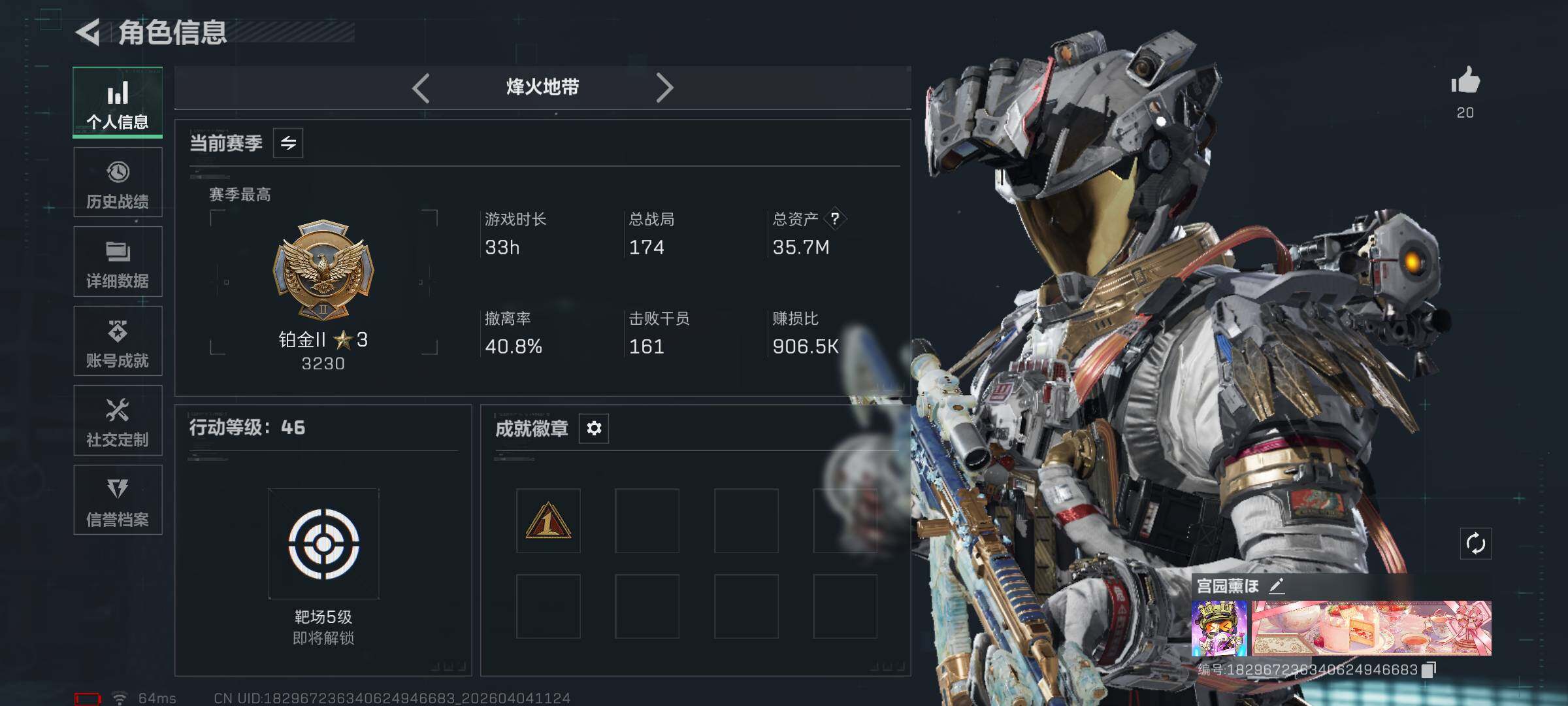Viewport: 1568px width, 706px height.
Task: Select the triangle number 1 achievement badge
Action: (548, 521)
